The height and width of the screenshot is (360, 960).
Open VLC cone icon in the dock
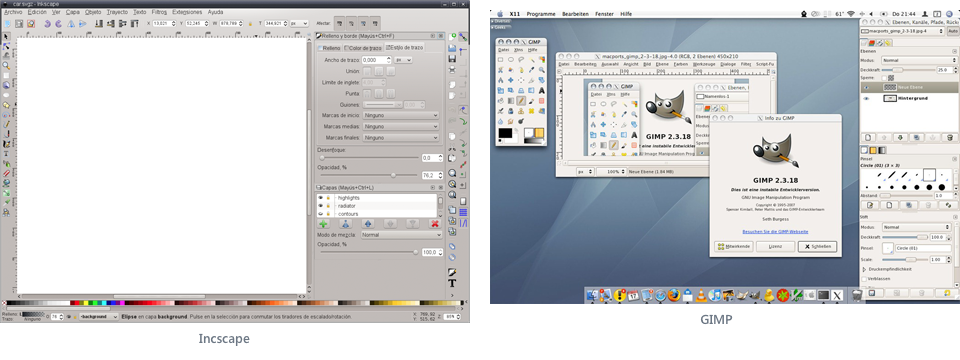(x=701, y=294)
